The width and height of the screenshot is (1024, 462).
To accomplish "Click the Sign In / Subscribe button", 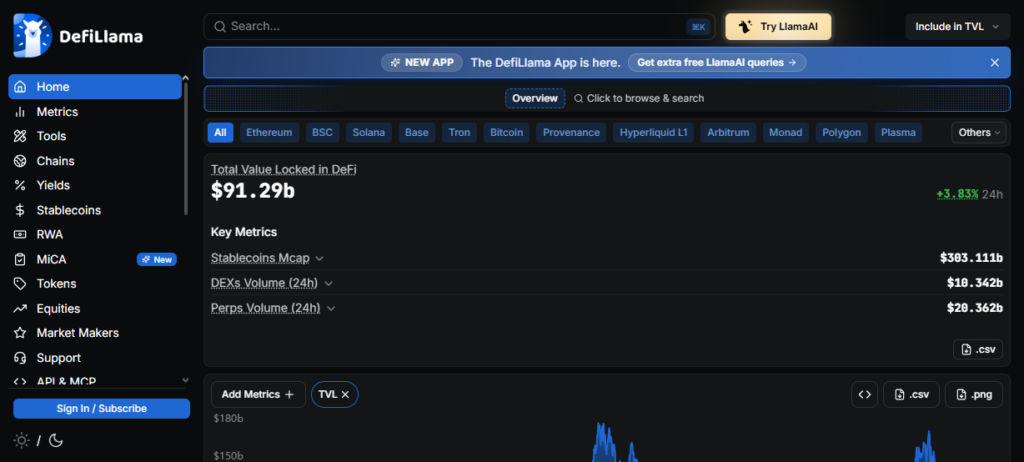I will pos(101,408).
